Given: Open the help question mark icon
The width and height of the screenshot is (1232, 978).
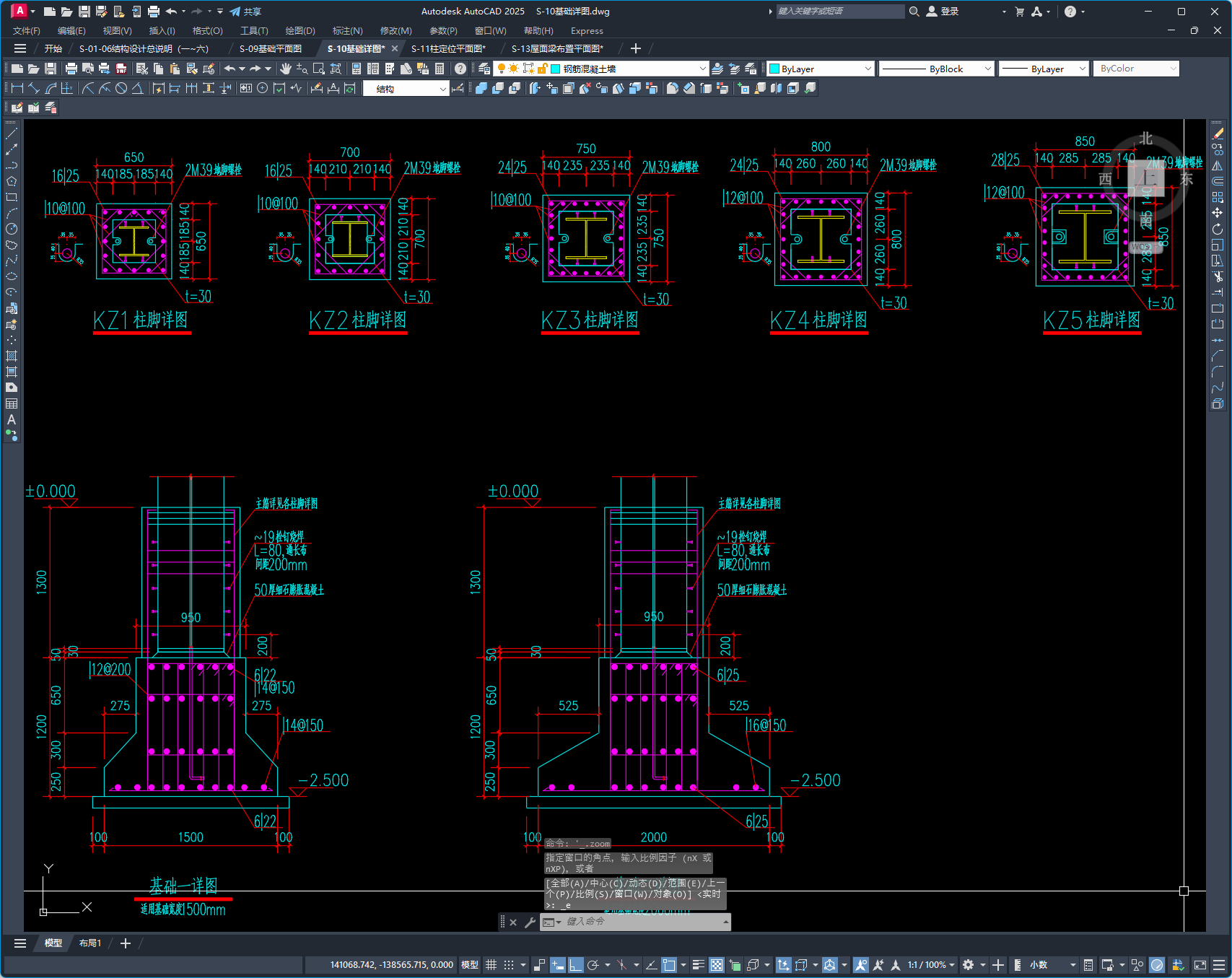Looking at the screenshot, I should [x=460, y=69].
